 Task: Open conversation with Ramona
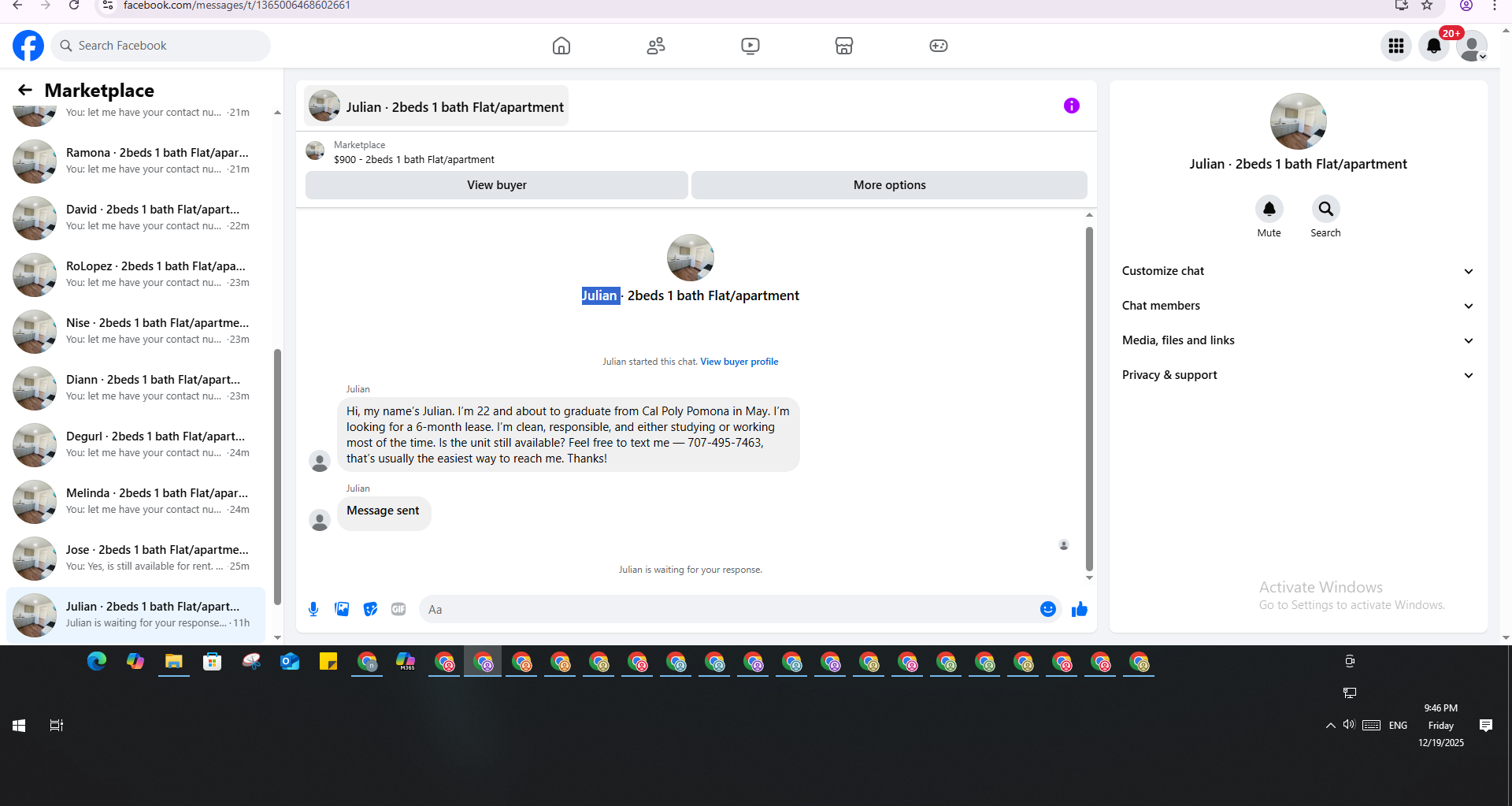[135, 161]
